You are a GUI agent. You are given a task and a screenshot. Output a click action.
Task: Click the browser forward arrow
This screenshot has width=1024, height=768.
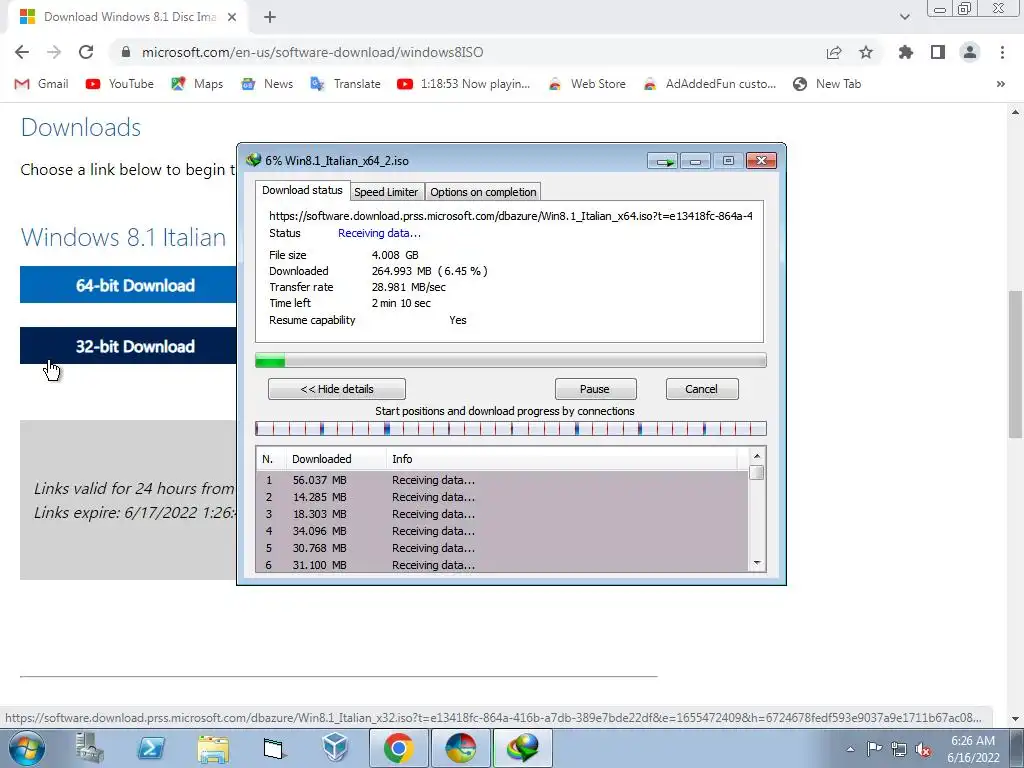54,52
